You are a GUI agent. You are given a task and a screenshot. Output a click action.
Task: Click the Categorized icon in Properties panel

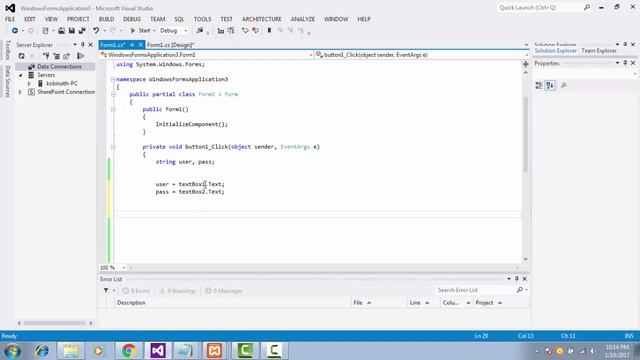539,85
